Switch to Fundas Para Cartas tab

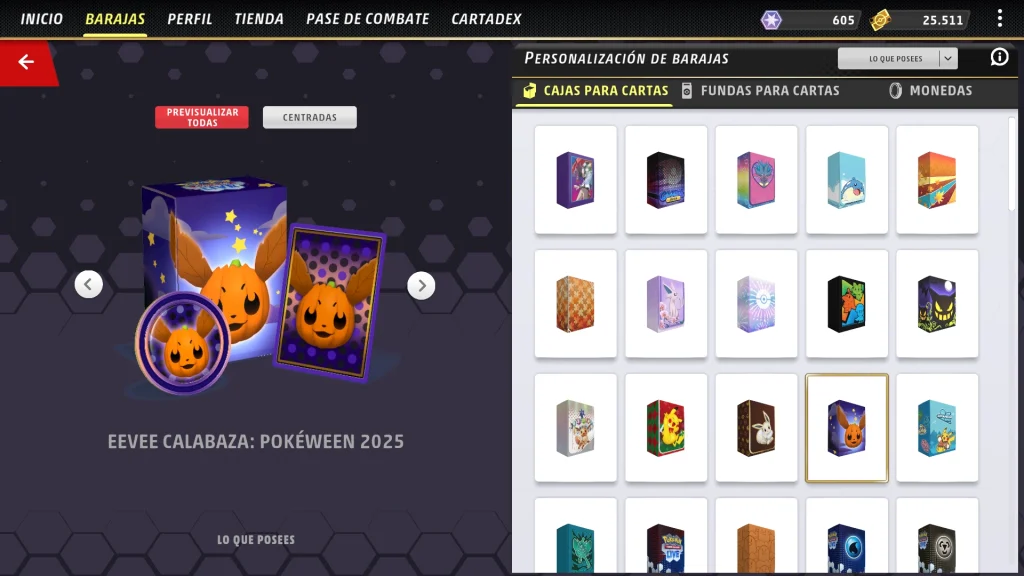[760, 91]
